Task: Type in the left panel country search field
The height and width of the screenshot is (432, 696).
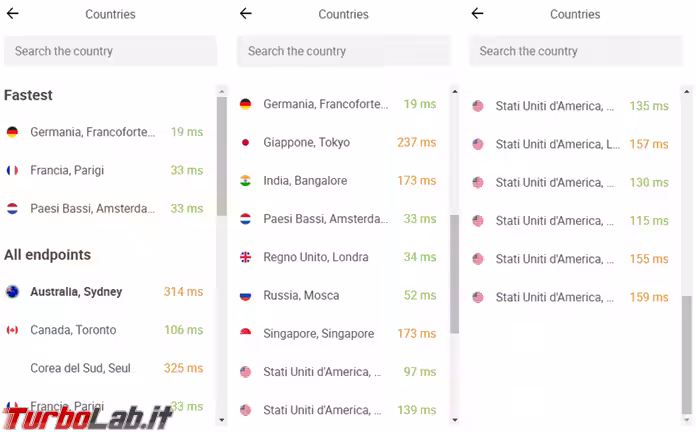Action: [x=110, y=51]
